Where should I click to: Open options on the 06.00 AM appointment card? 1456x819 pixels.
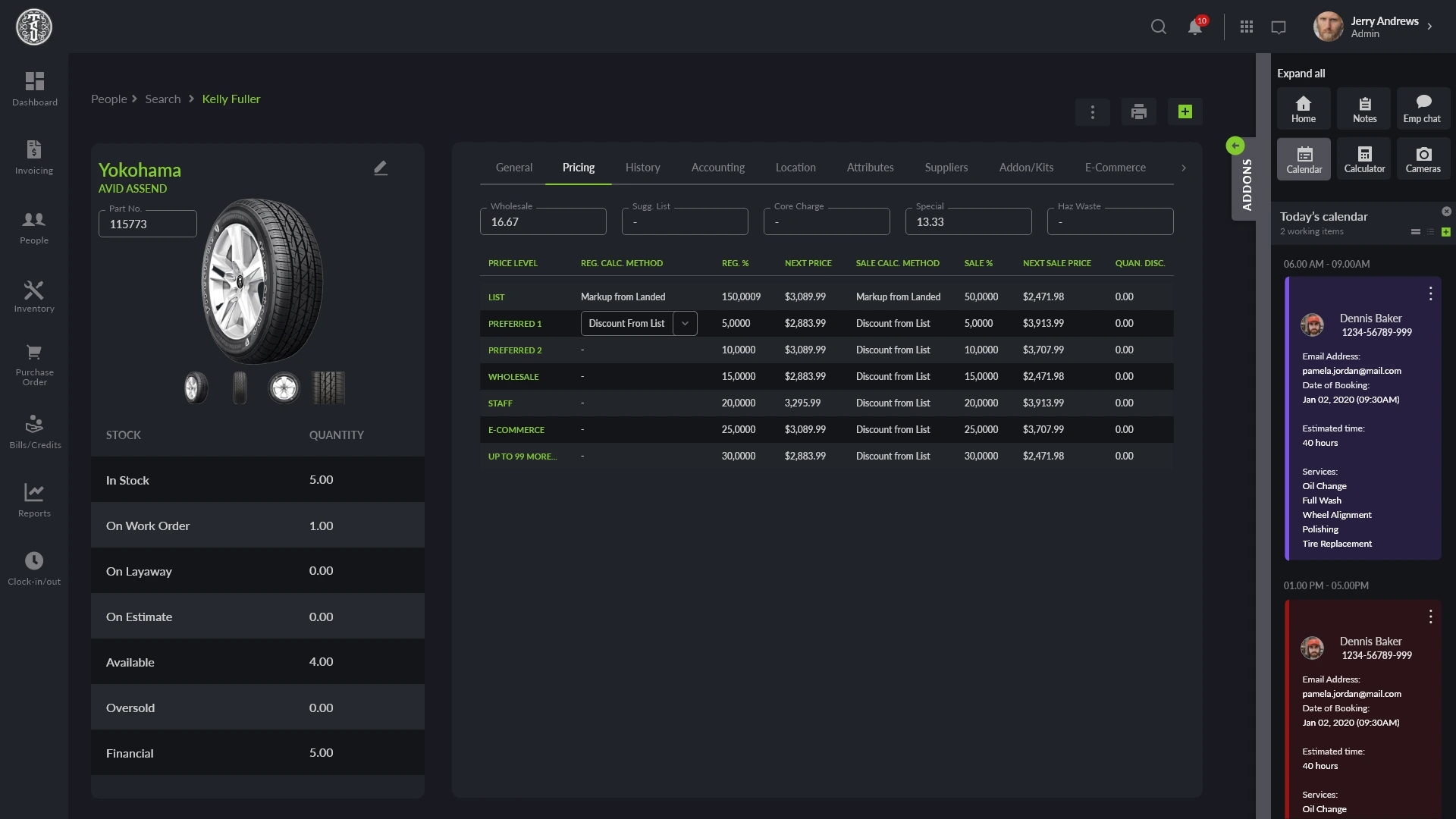(1430, 293)
